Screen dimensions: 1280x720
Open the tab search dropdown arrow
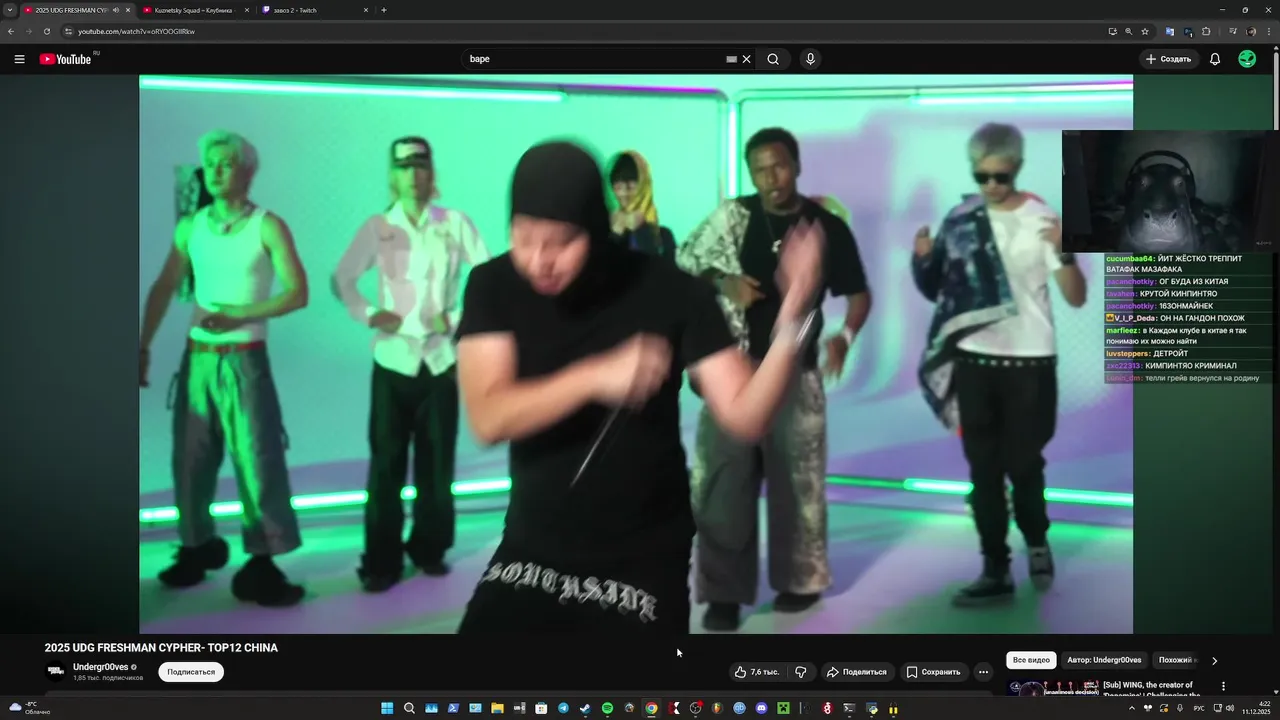pyautogui.click(x=9, y=10)
